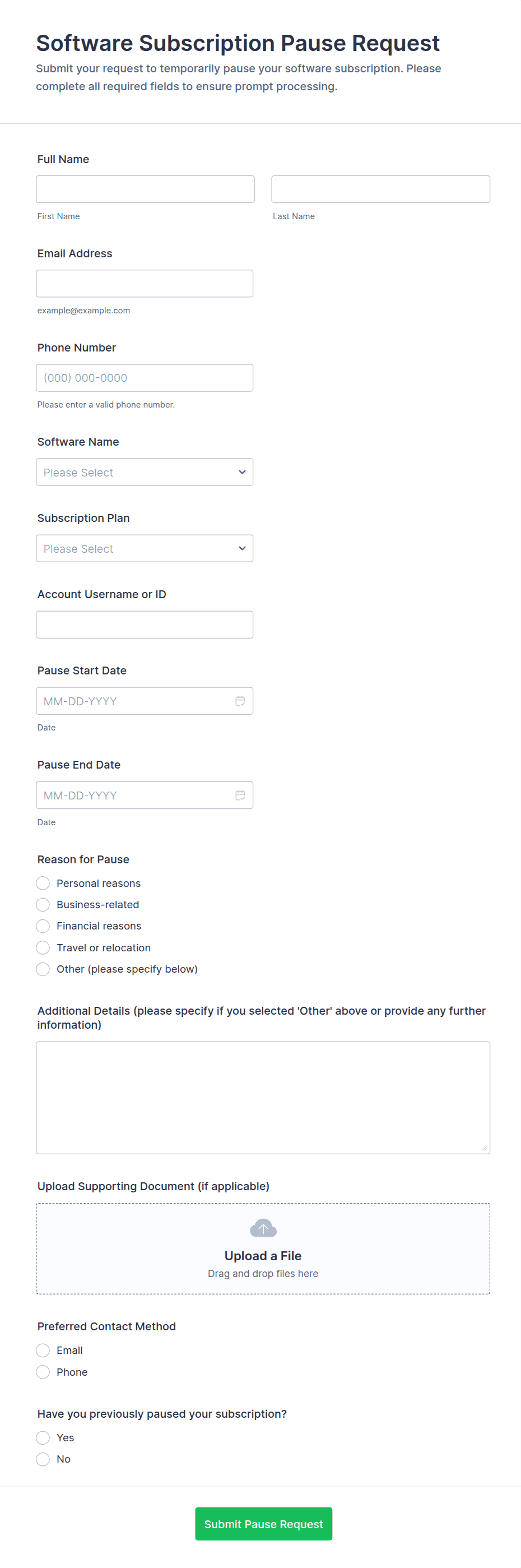Choose Other (please specify below) option
The image size is (521, 1568).
coord(43,969)
